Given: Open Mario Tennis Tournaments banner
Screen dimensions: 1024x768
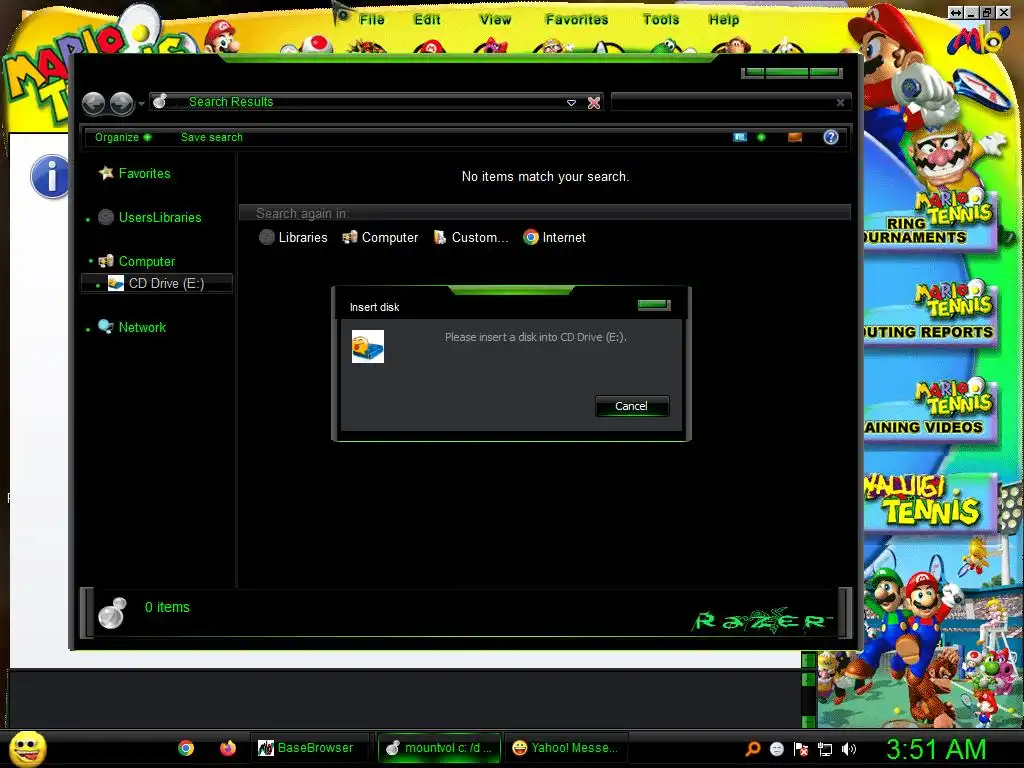Looking at the screenshot, I should click(929, 222).
